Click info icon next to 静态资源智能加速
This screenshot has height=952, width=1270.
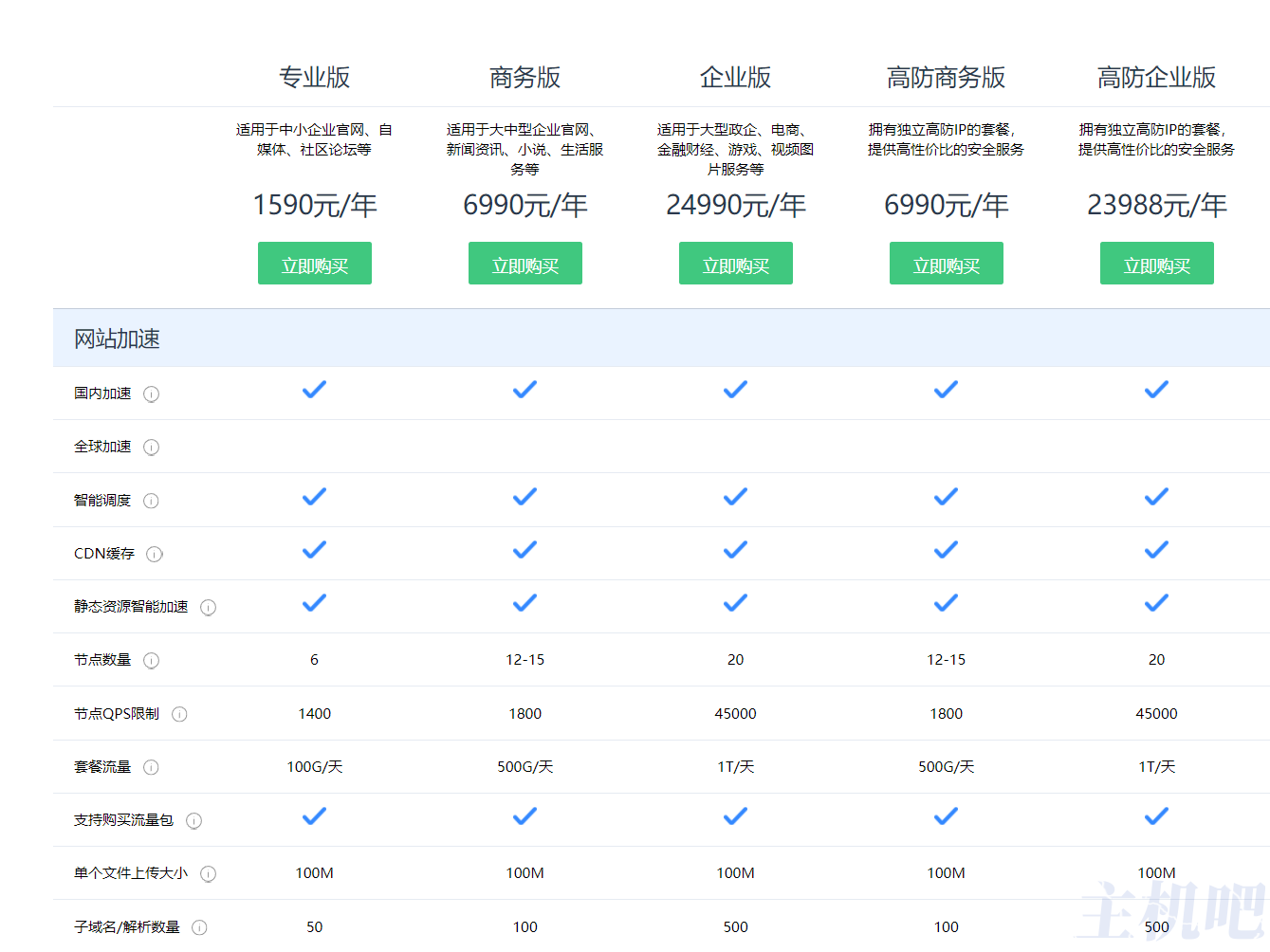208,608
